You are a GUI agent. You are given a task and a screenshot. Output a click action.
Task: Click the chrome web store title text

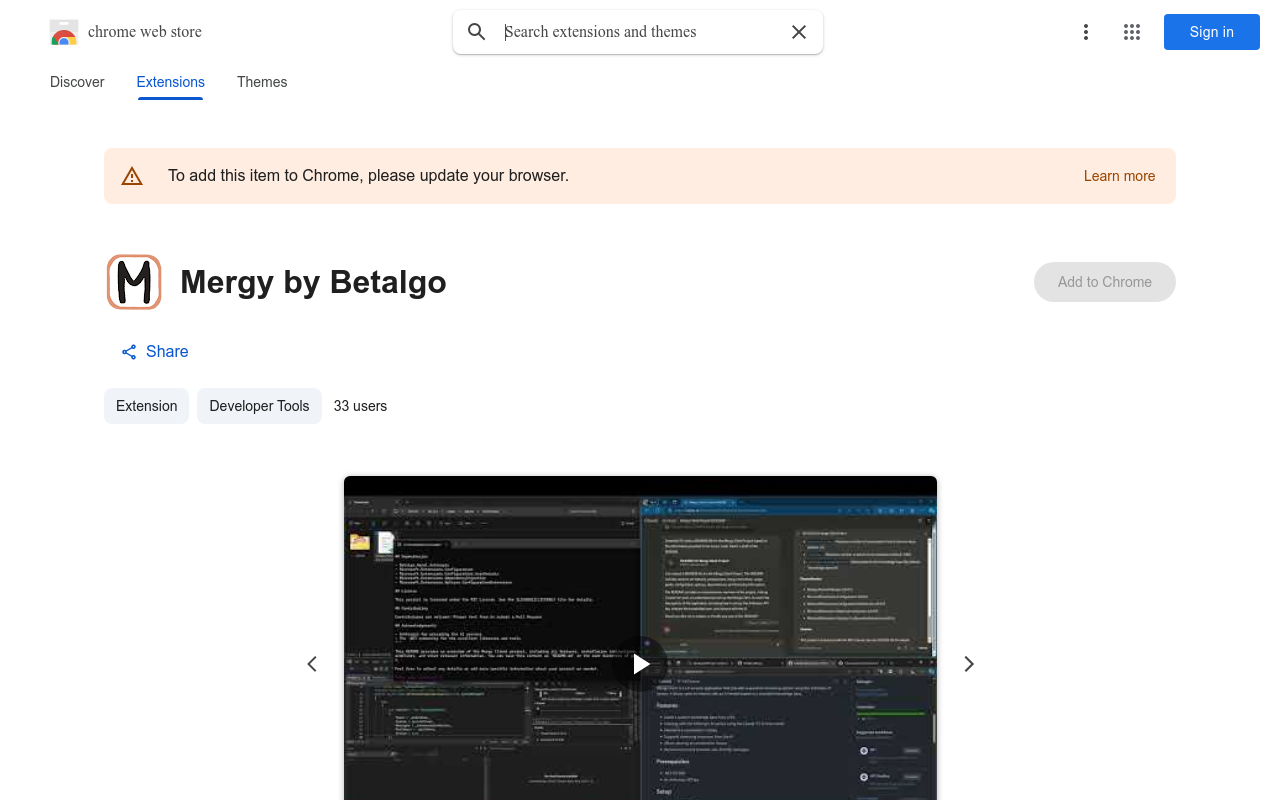(145, 32)
